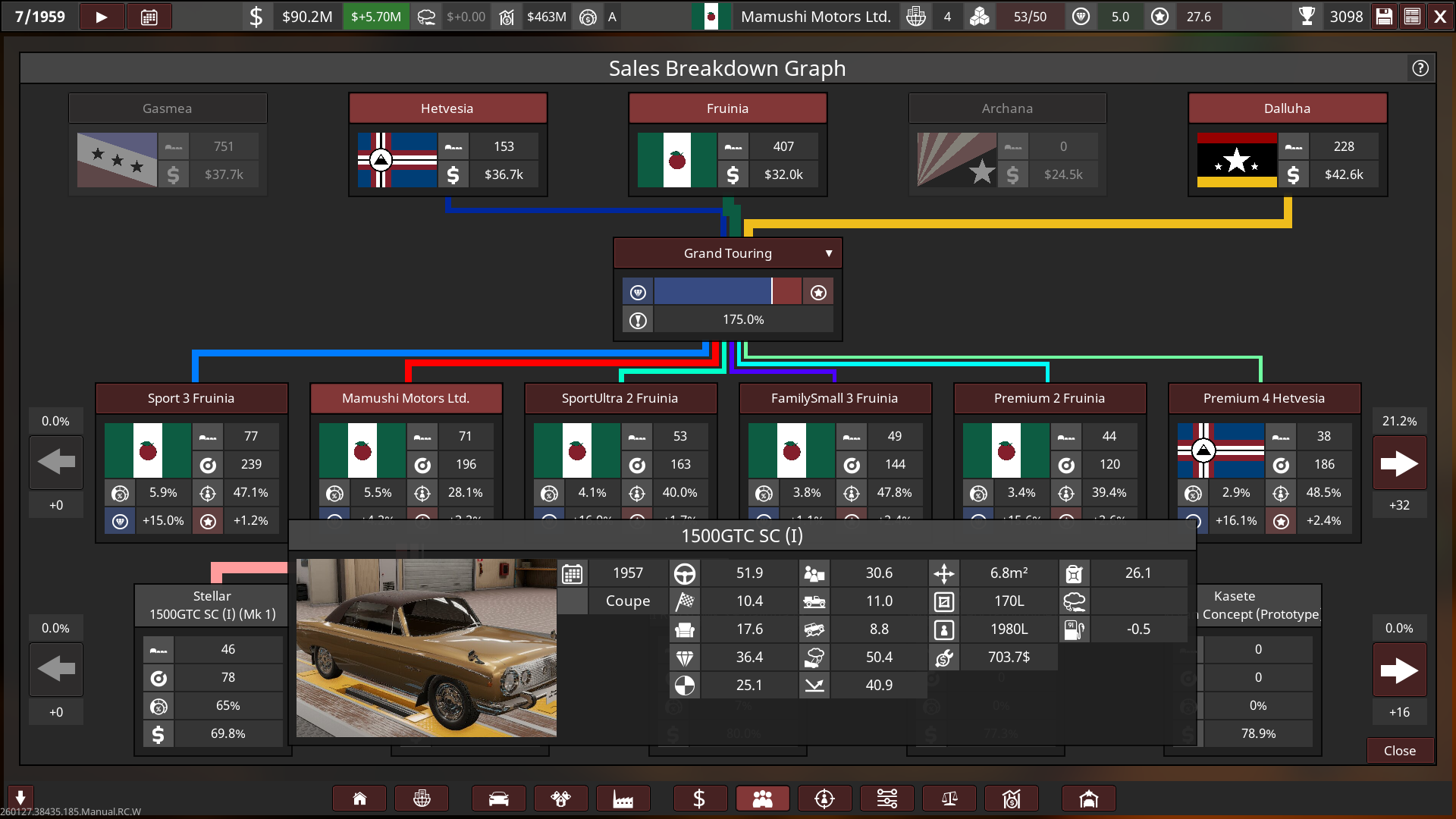Select the Mamushi Motors Ltd. competitor header
The width and height of the screenshot is (1456, 819).
[x=406, y=398]
